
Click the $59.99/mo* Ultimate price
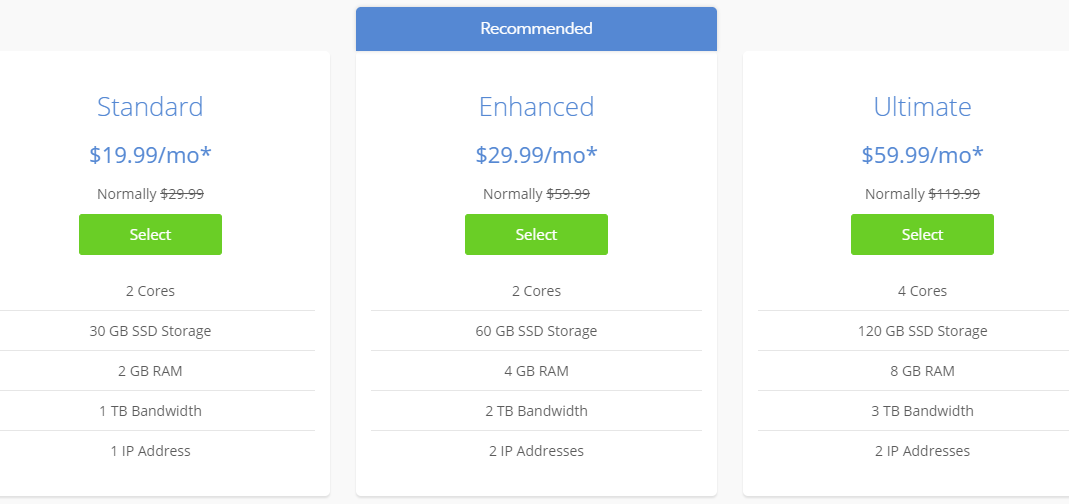pyautogui.click(x=922, y=155)
